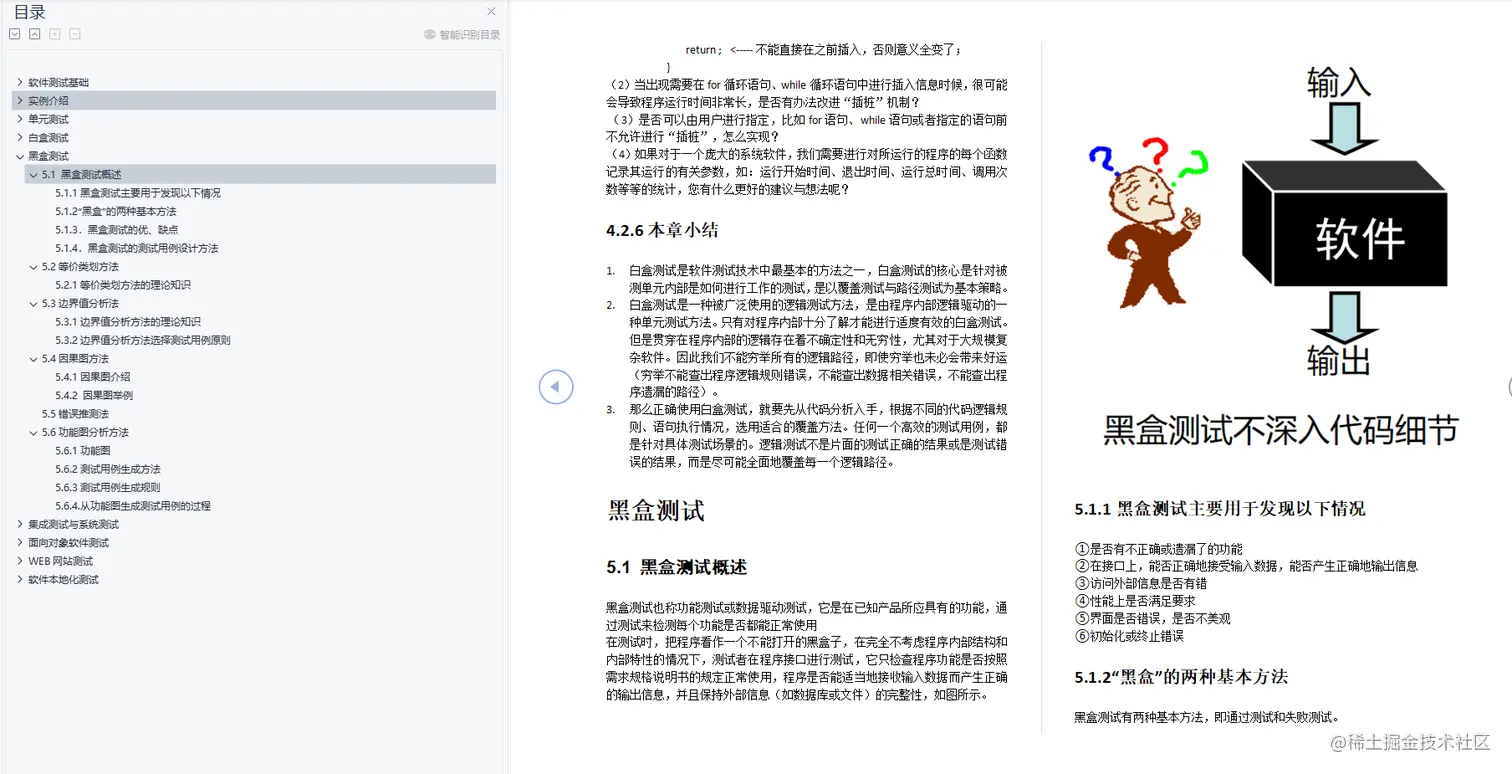Expand the 集成测试与系统测试 chapter
The image size is (1512, 774).
(20, 523)
